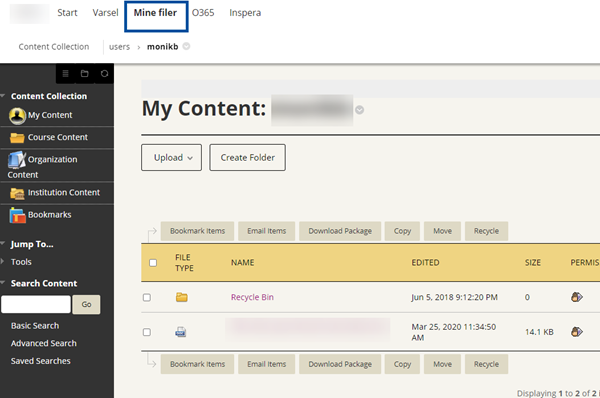The image size is (600, 398).
Task: Click the bottom Copy button
Action: point(402,364)
